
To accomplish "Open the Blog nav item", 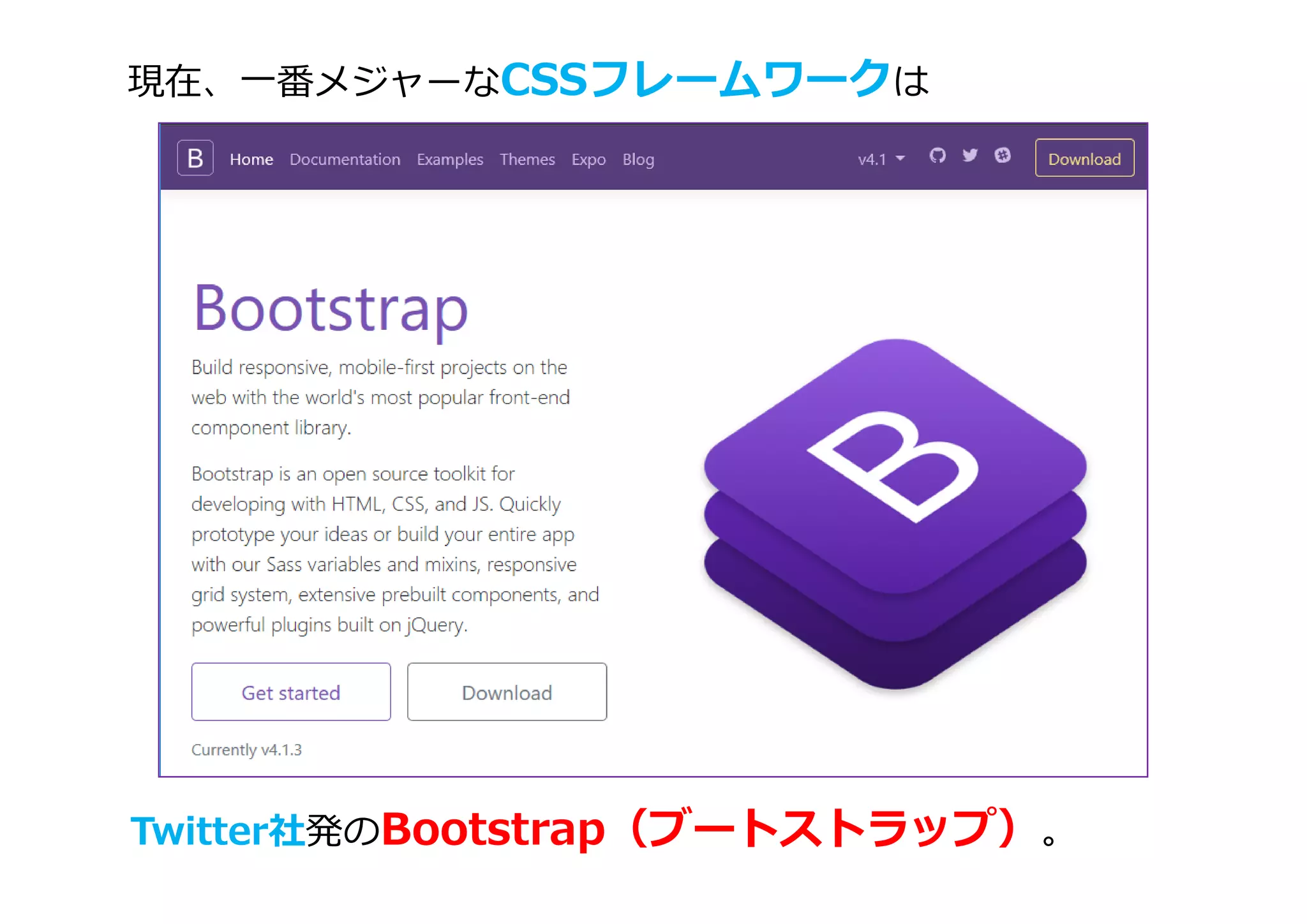I will (x=638, y=159).
